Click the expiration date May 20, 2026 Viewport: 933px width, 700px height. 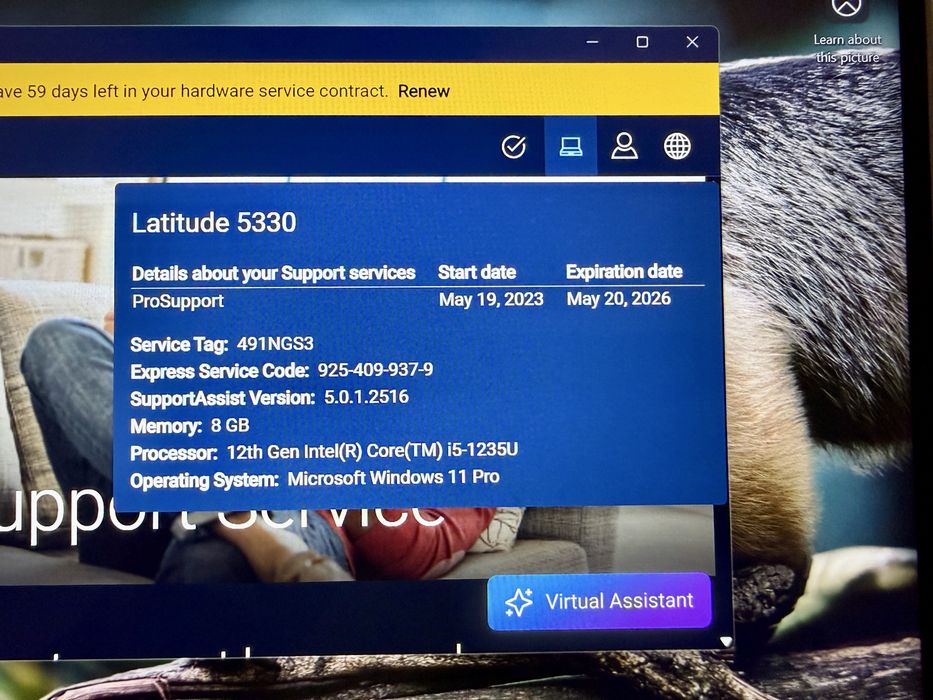pyautogui.click(x=618, y=298)
